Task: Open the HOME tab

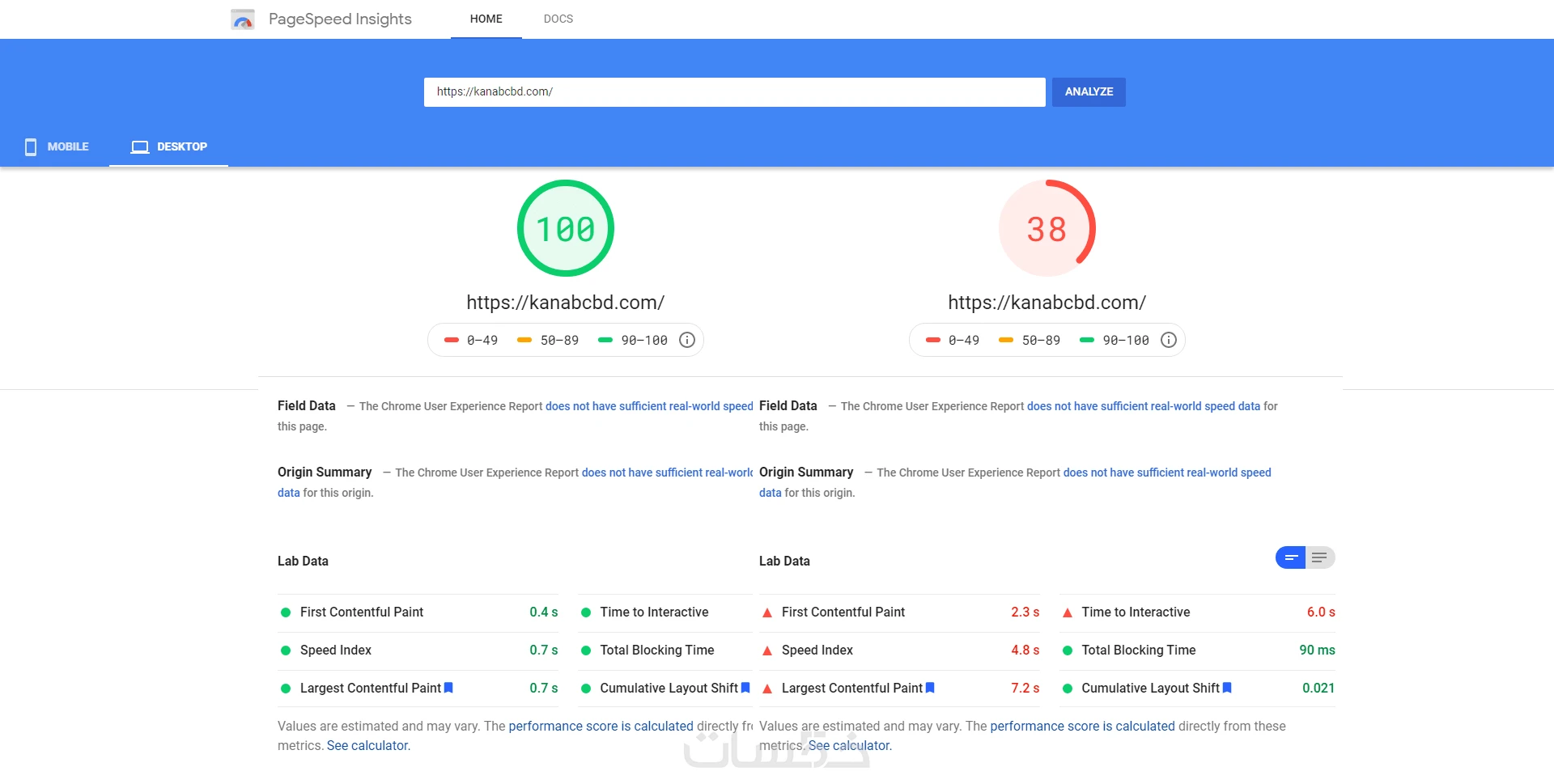Action: pos(486,19)
